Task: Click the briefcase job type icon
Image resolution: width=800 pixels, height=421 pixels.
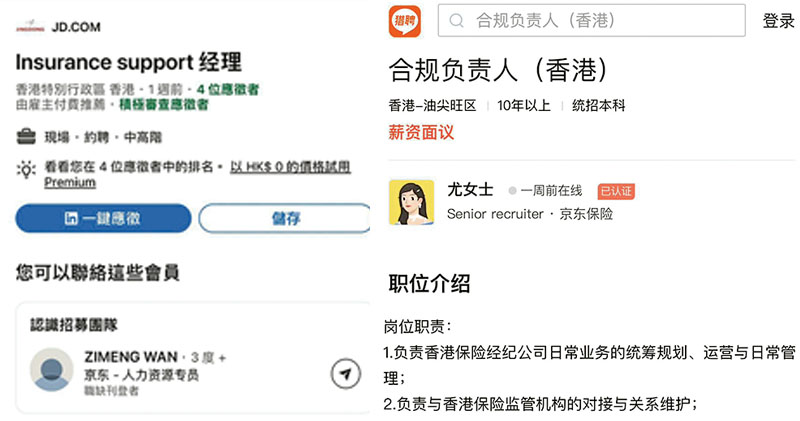Action: coord(25,137)
